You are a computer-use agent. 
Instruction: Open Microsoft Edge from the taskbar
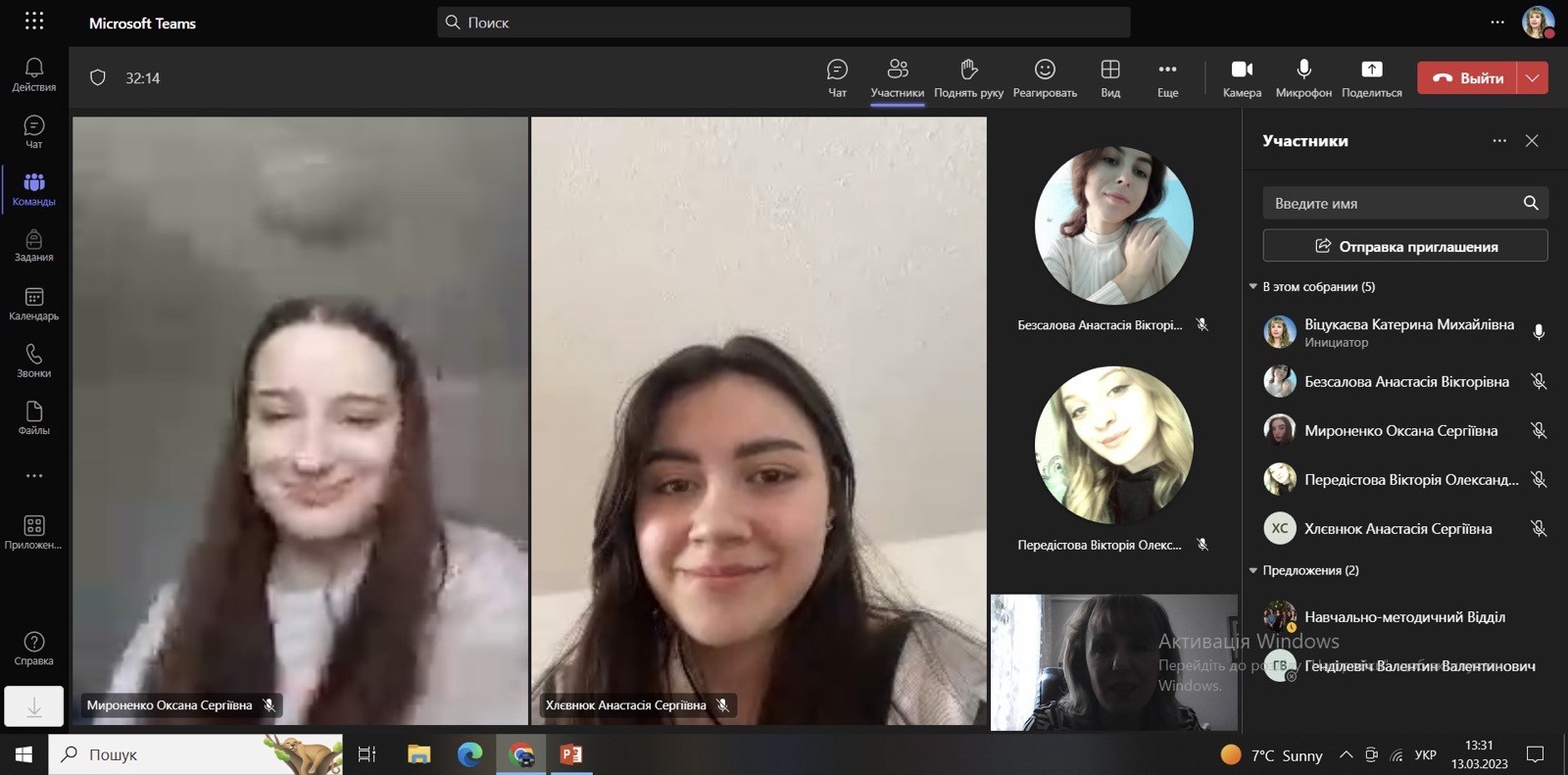(470, 754)
